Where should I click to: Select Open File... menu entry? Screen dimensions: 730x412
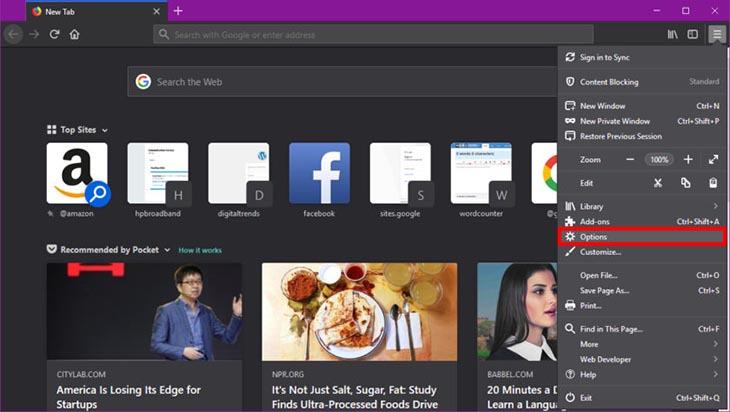click(x=642, y=275)
